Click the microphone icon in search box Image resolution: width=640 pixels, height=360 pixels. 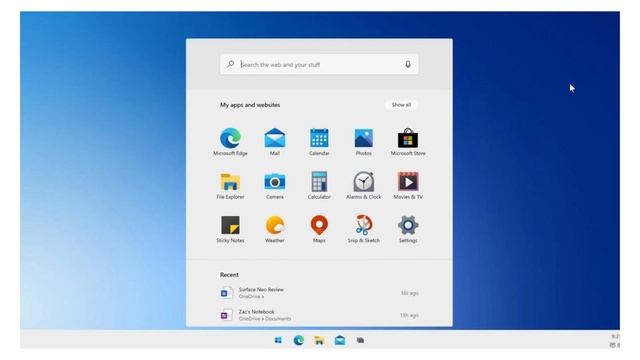[407, 64]
